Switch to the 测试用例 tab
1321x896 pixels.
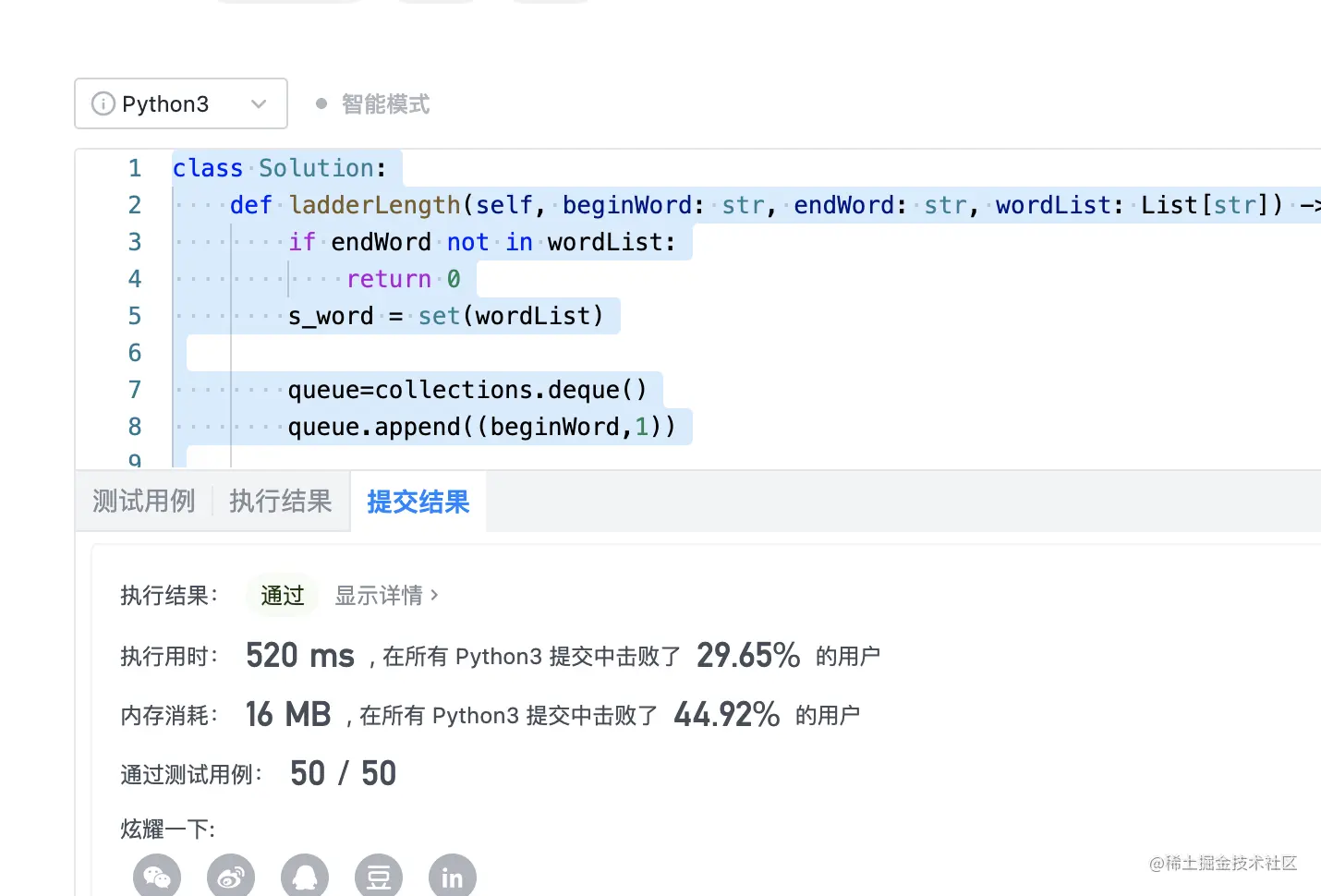coord(144,502)
